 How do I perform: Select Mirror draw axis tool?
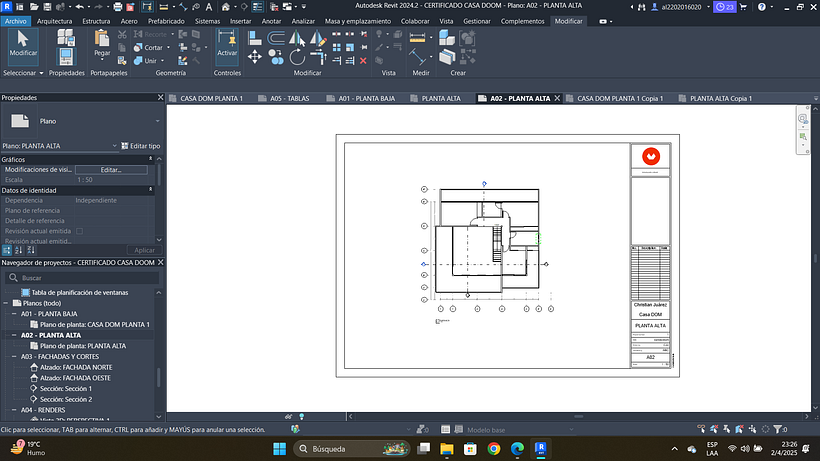tap(318, 38)
